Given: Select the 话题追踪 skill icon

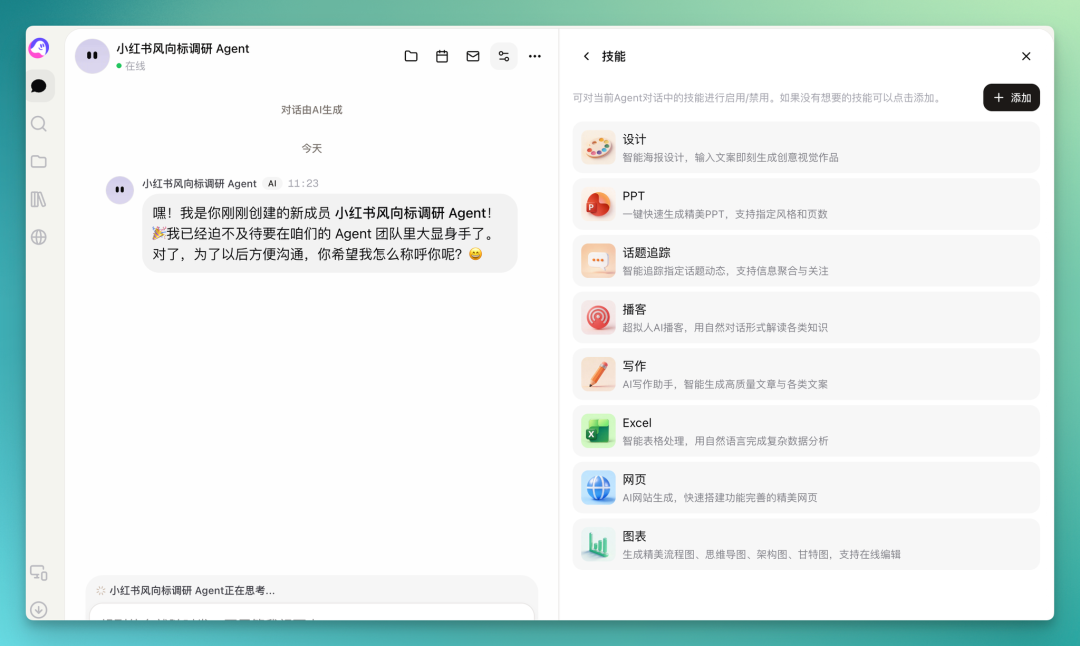Looking at the screenshot, I should pyautogui.click(x=598, y=260).
